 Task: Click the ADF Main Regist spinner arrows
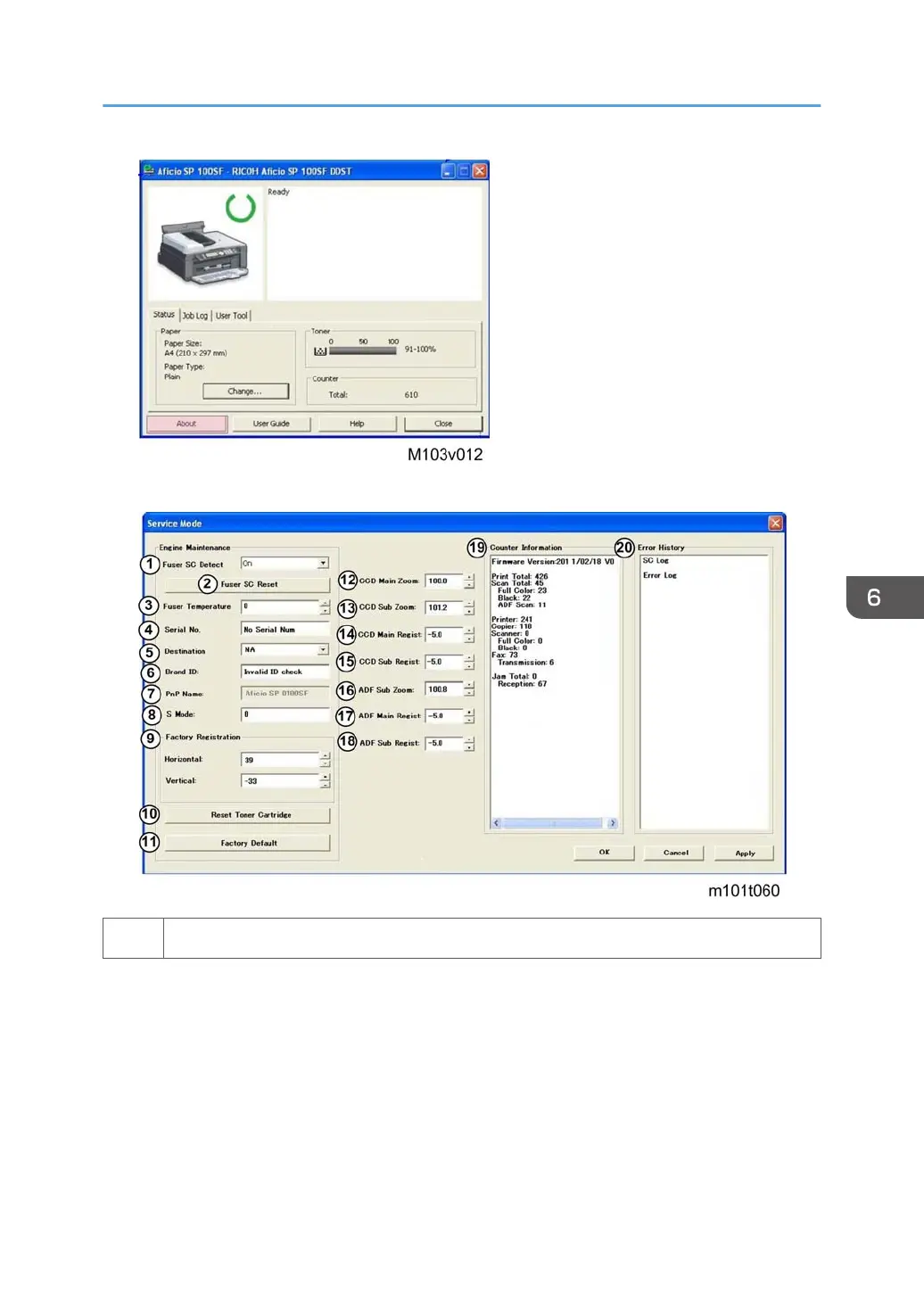(469, 716)
